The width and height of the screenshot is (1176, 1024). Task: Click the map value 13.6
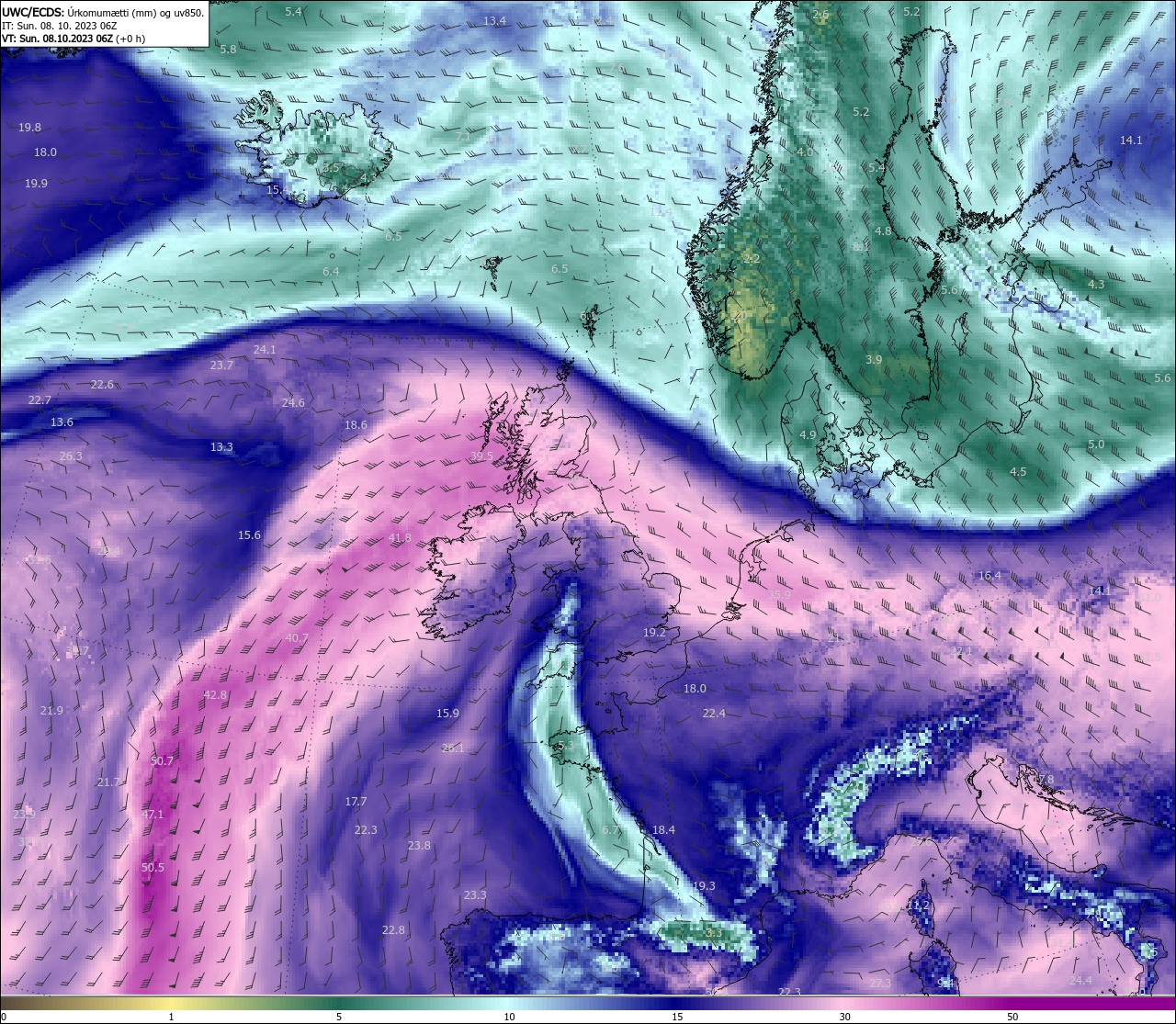(62, 422)
